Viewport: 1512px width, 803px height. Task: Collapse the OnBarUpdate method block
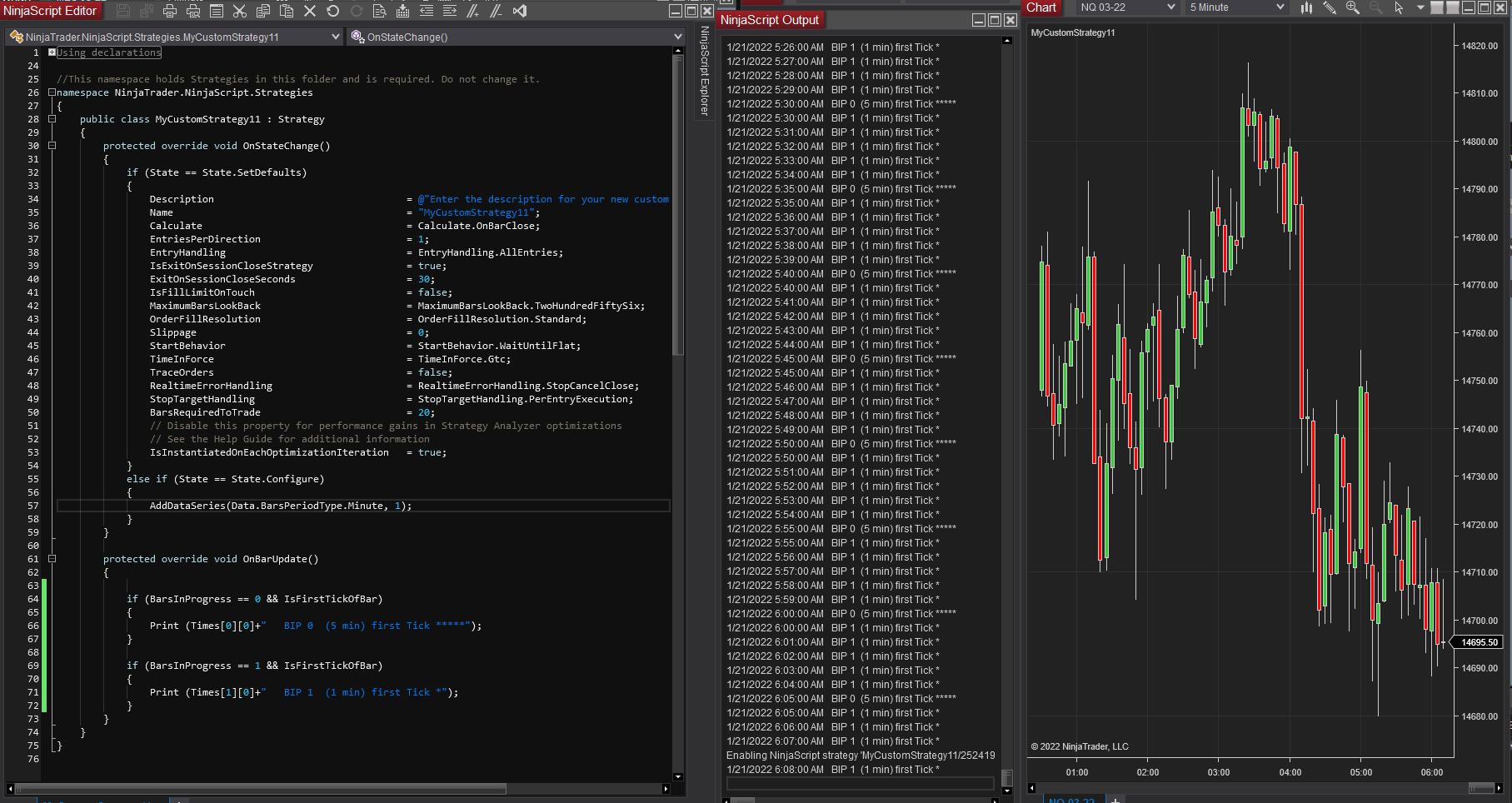point(52,559)
